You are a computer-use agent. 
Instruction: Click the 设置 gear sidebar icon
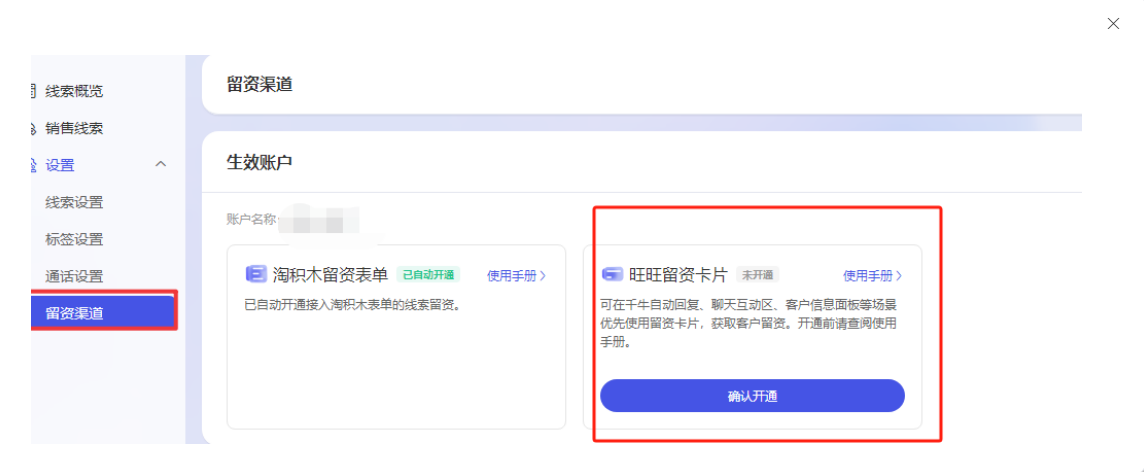click(x=32, y=166)
